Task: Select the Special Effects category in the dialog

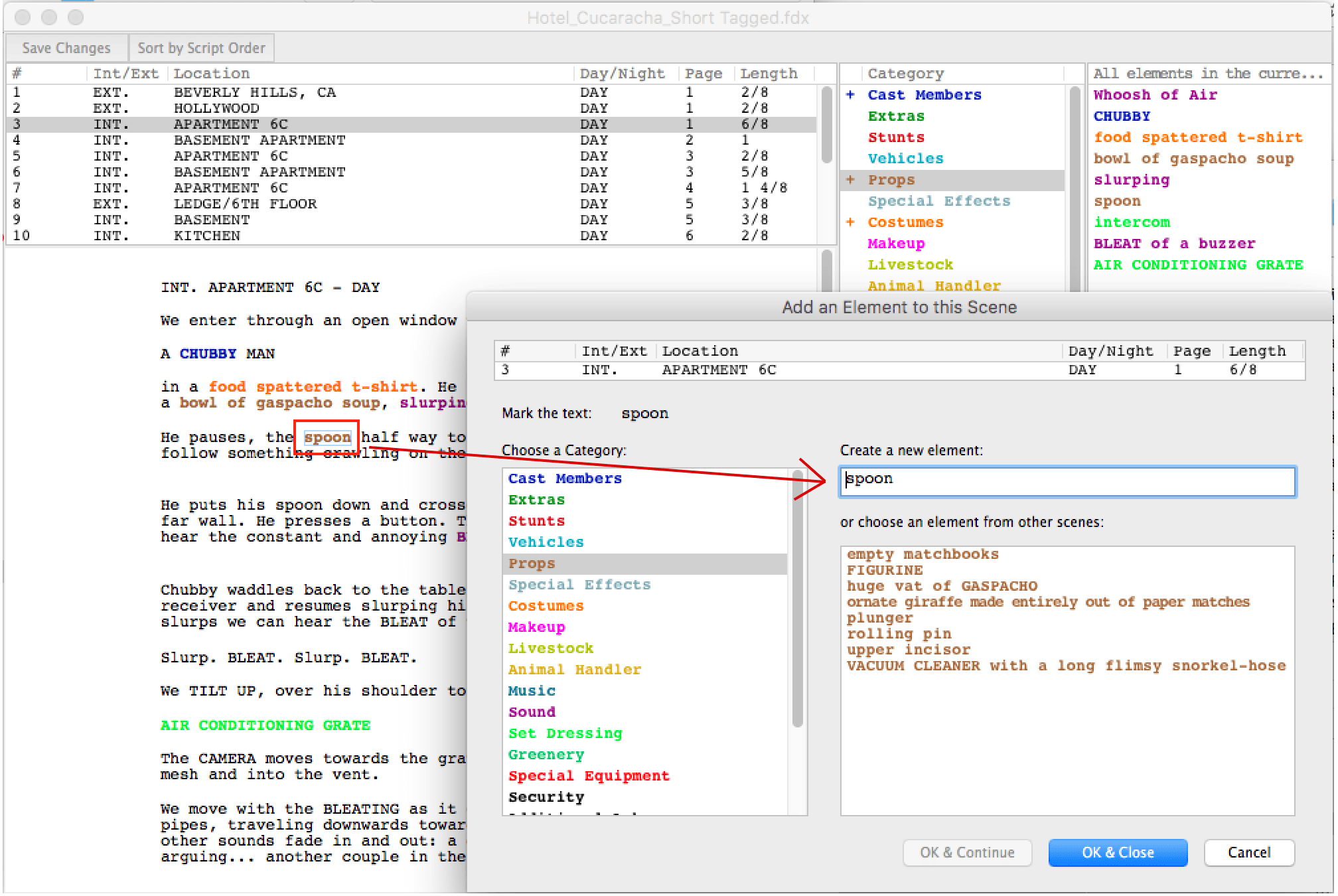Action: tap(579, 584)
